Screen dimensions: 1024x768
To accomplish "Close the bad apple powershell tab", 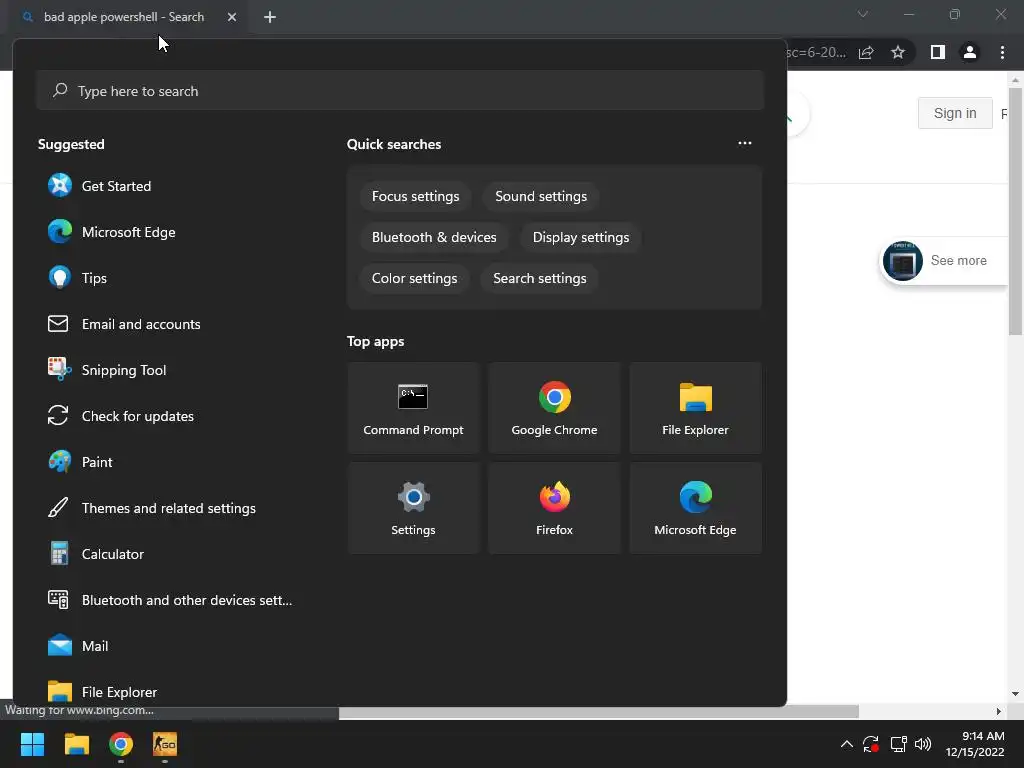I will [232, 17].
